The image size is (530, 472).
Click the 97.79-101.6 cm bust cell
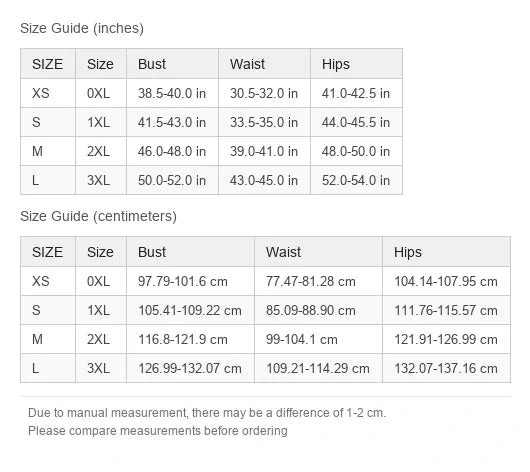190,281
